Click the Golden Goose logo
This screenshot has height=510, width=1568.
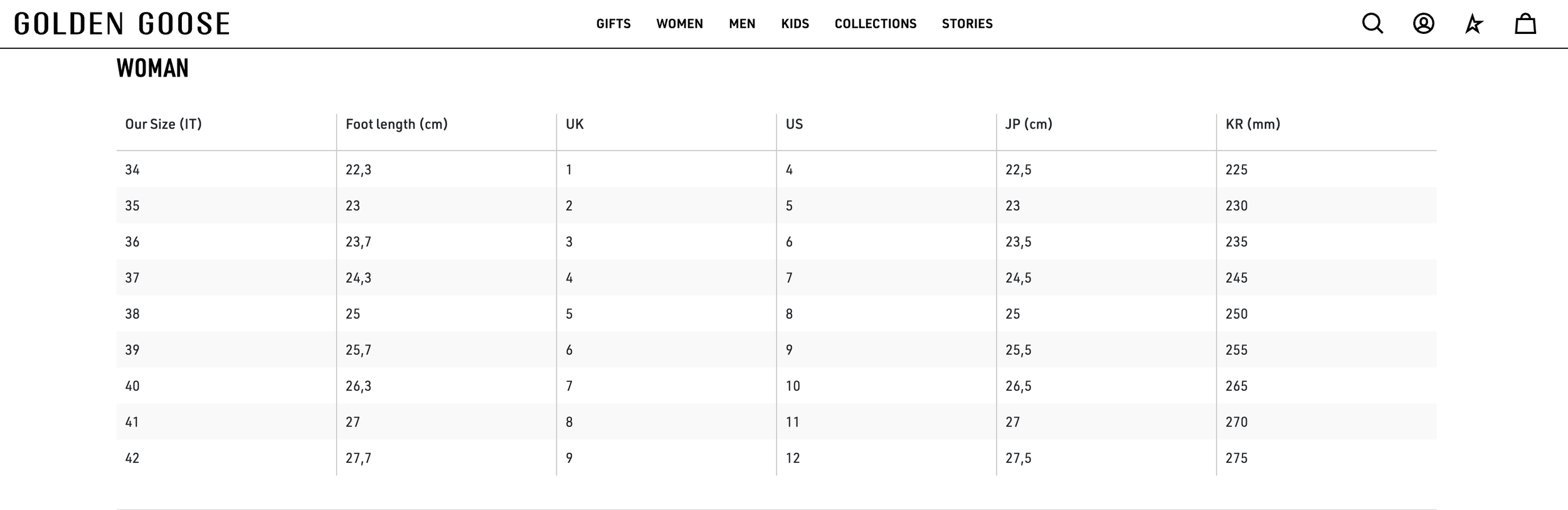122,24
